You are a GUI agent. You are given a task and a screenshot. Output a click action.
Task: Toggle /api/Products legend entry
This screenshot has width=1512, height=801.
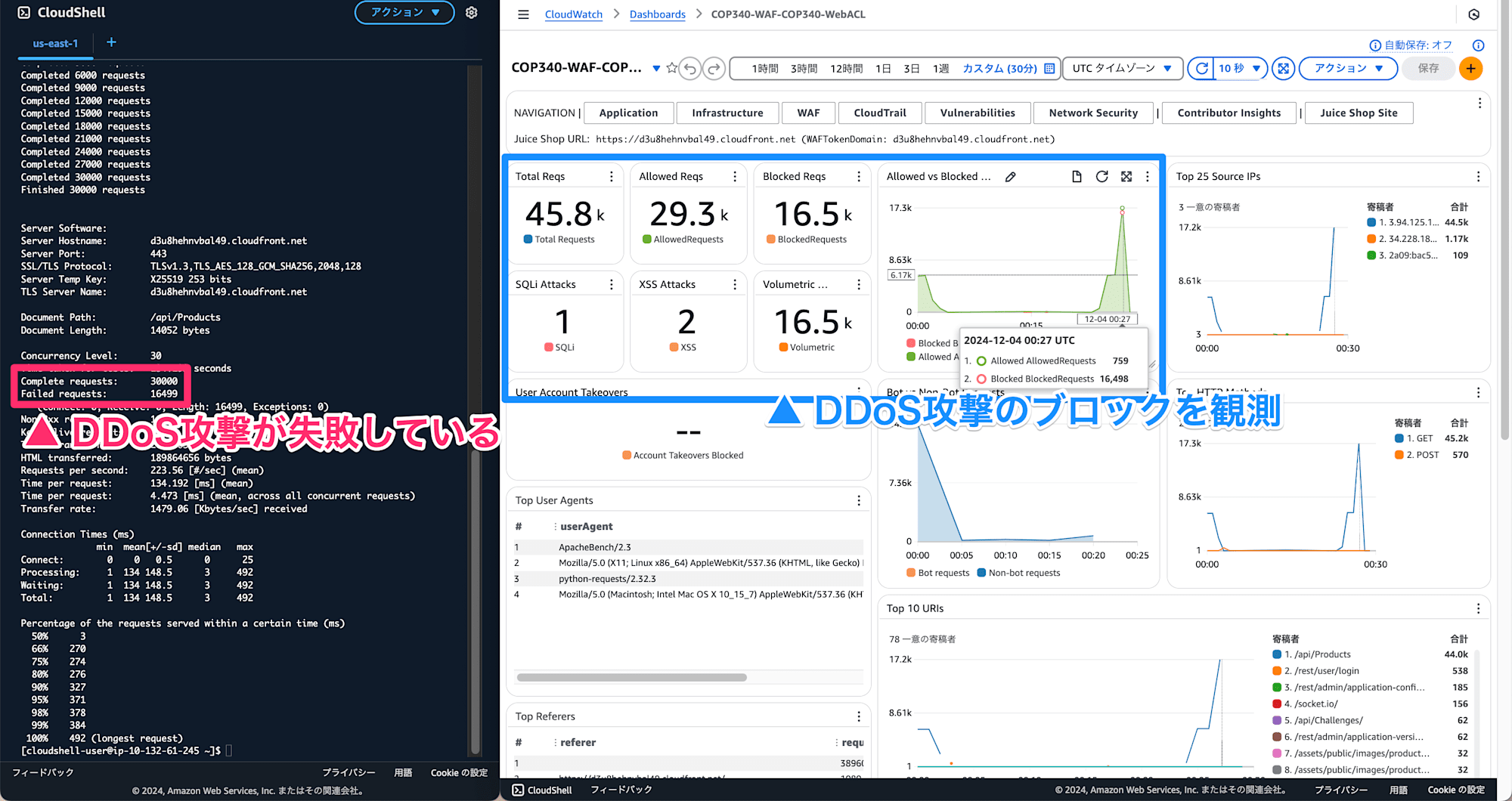(1312, 654)
